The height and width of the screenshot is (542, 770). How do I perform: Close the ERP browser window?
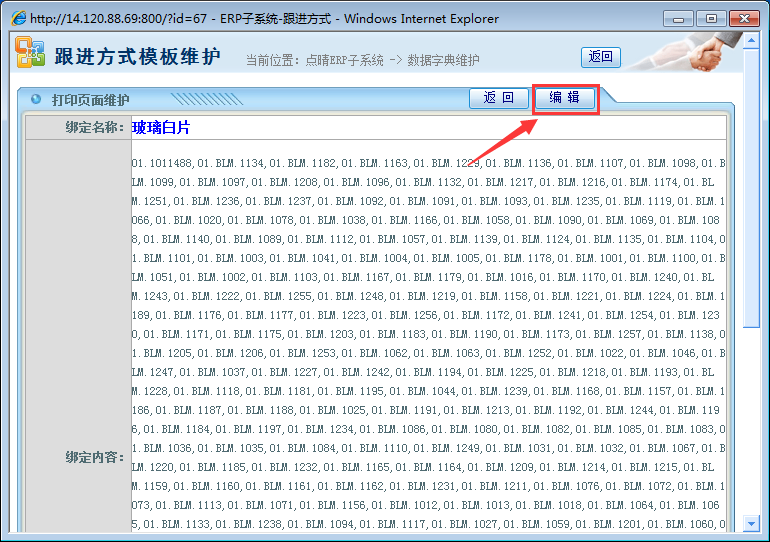pyautogui.click(x=744, y=18)
